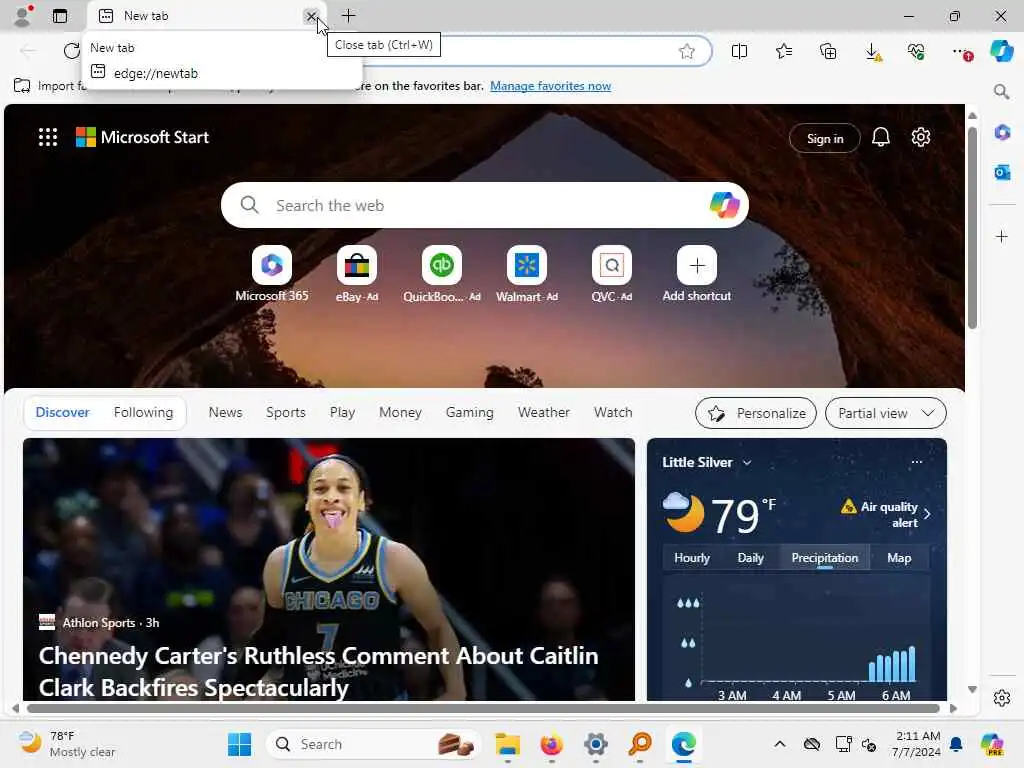Add this page to favorites star

(686, 51)
